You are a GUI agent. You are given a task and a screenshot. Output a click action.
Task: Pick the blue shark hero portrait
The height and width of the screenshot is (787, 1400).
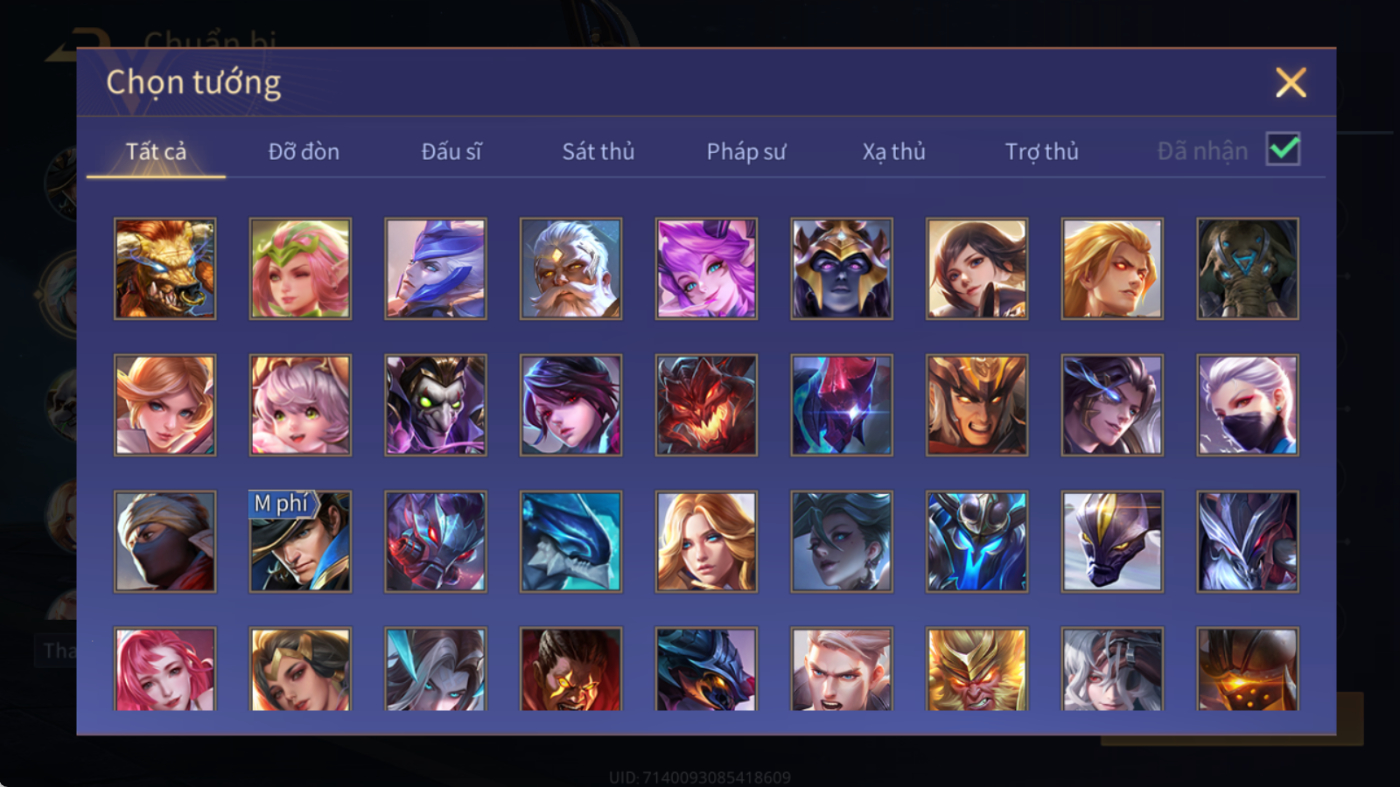[571, 541]
